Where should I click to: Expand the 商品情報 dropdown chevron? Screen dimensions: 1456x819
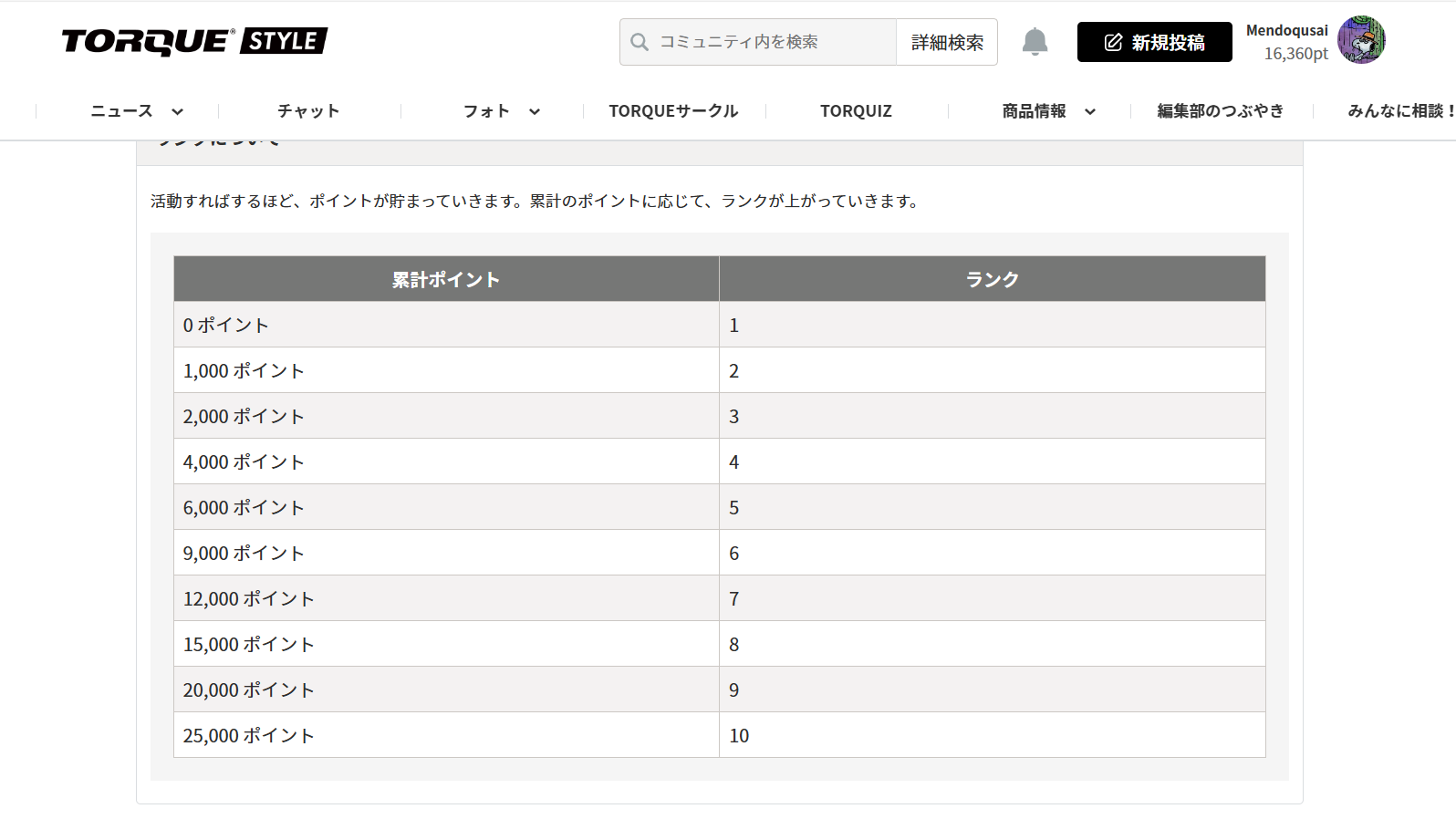click(x=1090, y=111)
